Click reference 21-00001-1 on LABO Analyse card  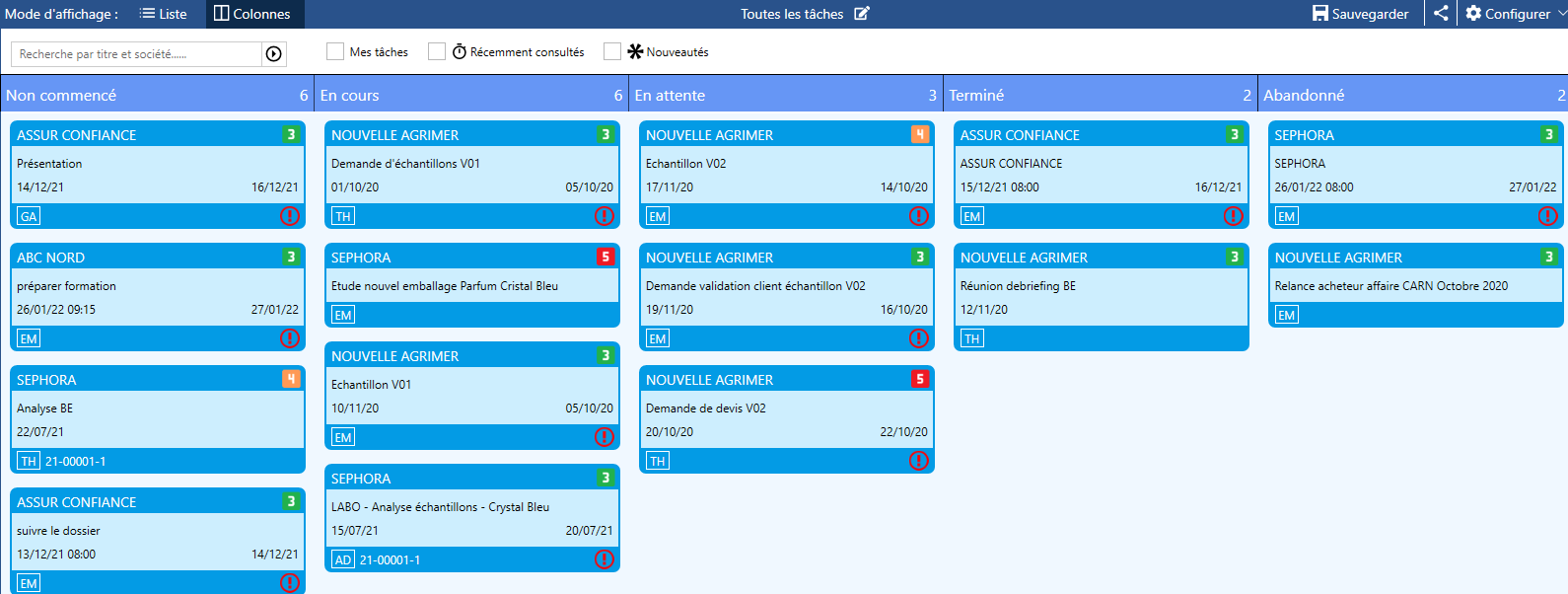point(391,559)
